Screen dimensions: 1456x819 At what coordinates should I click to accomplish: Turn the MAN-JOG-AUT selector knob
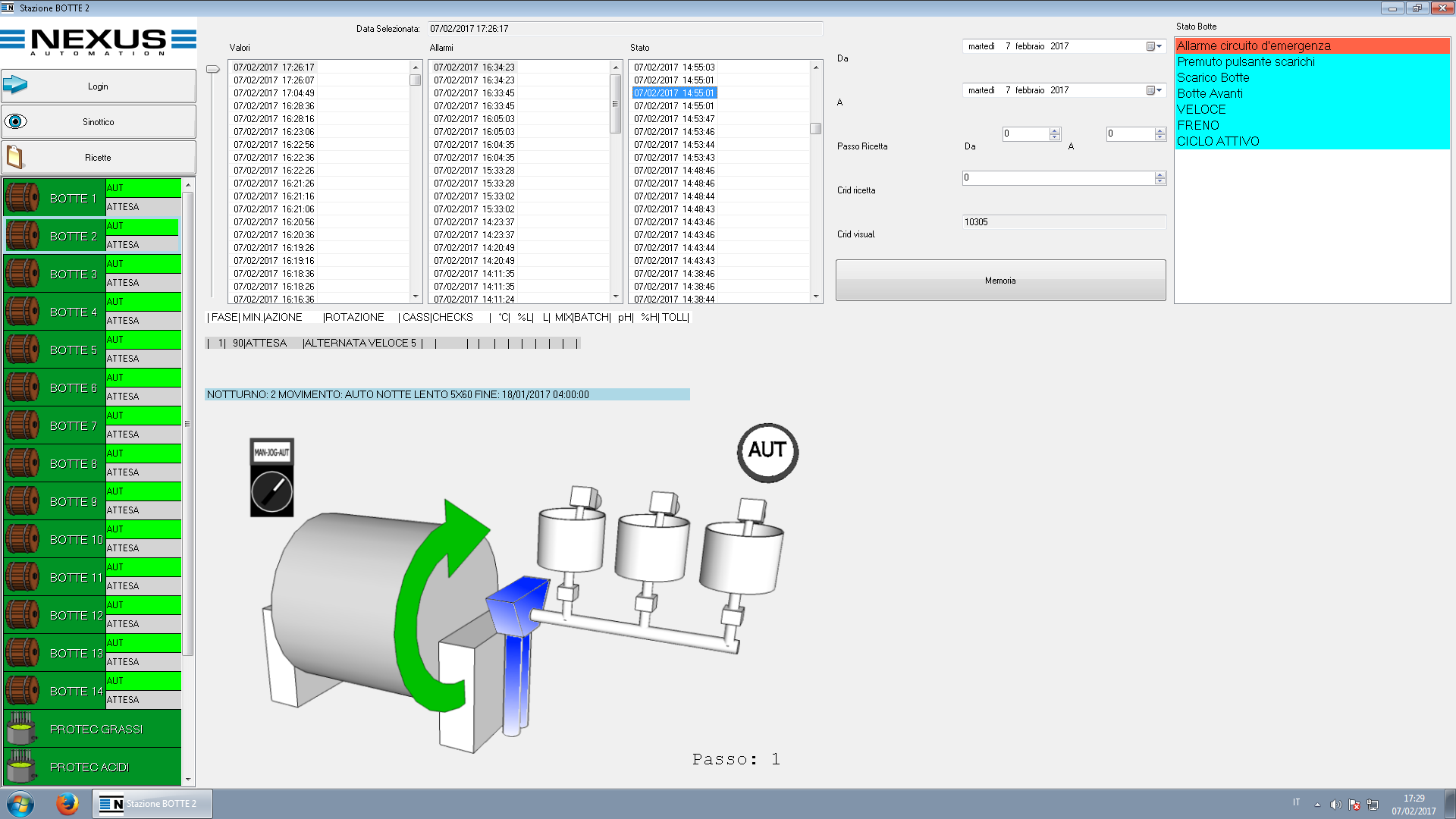click(x=271, y=491)
